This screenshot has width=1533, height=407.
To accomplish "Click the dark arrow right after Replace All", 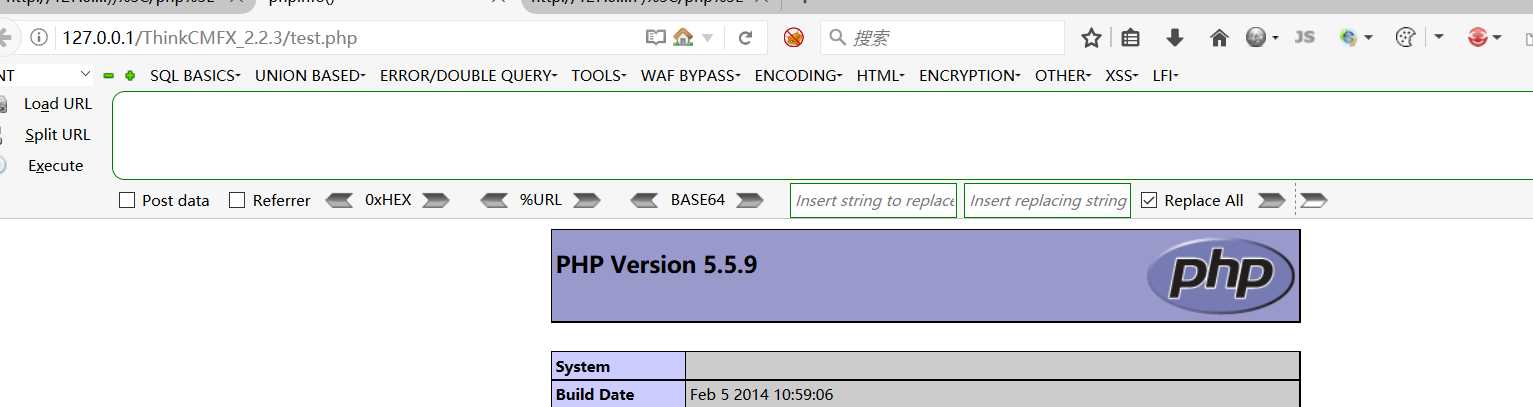I will (1271, 200).
